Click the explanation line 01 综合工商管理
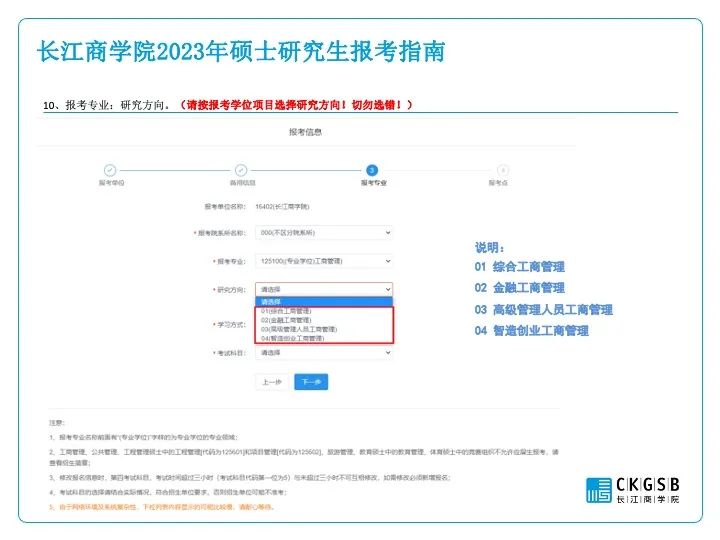This screenshot has width=720, height=540. coord(520,267)
